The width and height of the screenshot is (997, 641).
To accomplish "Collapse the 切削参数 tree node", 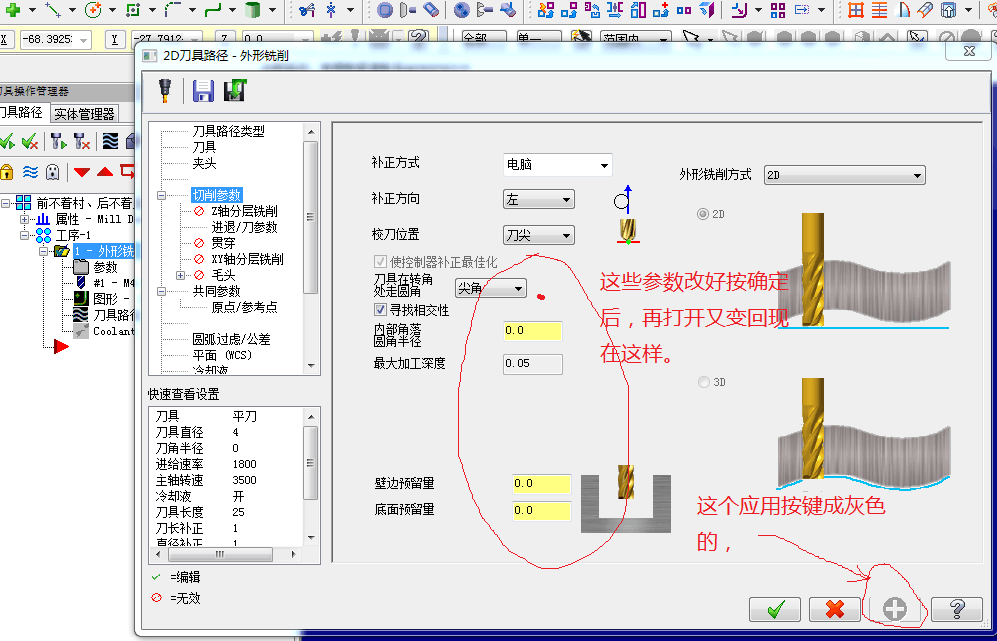I will pos(162,196).
